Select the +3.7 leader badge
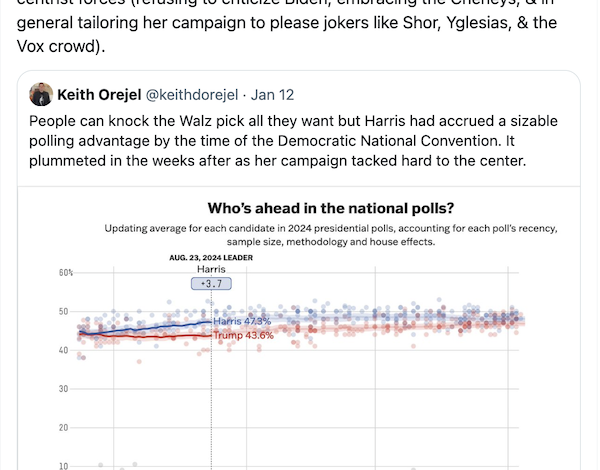Viewport: 600px width, 470px height. (x=211, y=284)
